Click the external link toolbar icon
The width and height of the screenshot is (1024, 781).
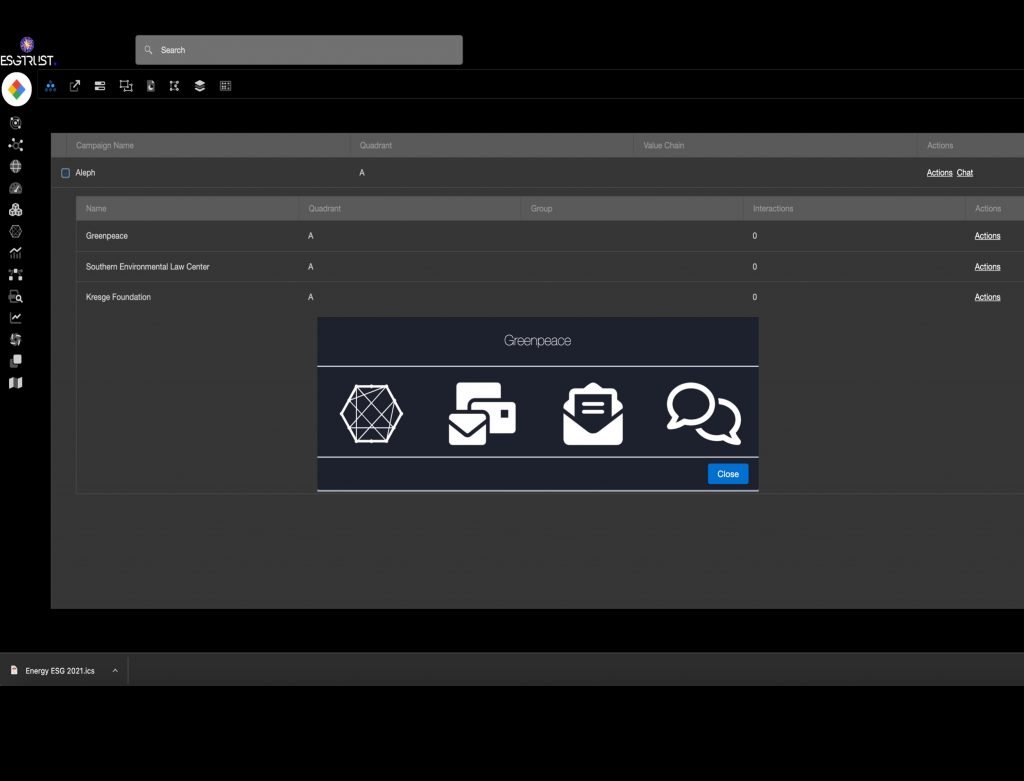point(75,86)
